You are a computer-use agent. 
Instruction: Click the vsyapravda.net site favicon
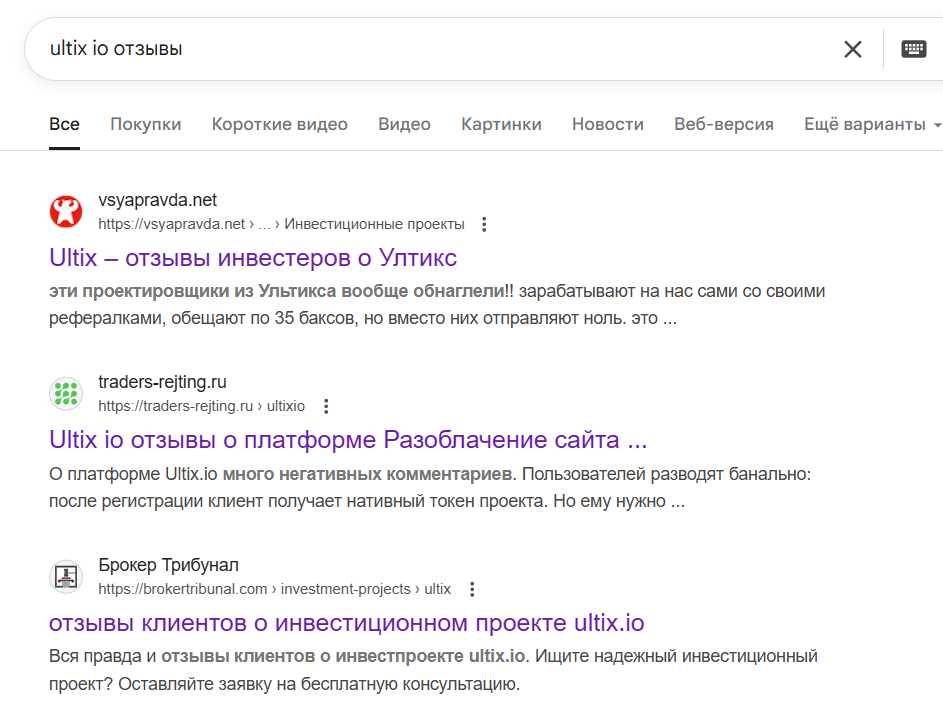coord(66,212)
